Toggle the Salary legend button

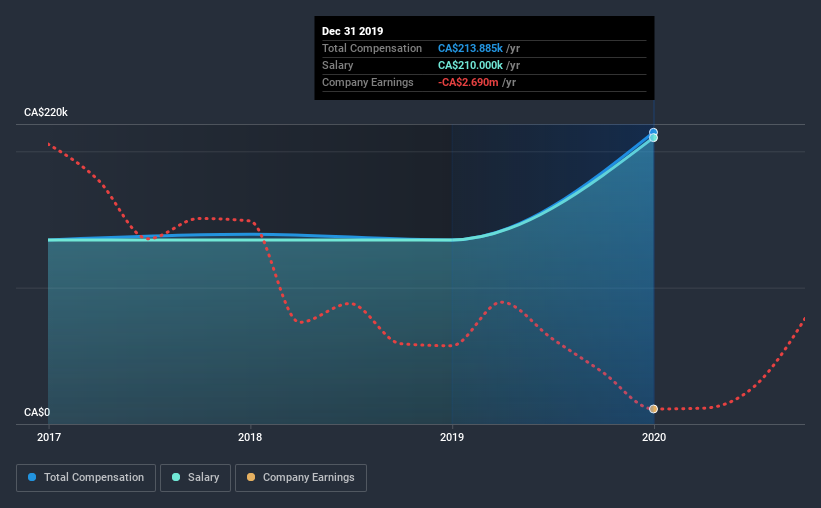pos(195,478)
